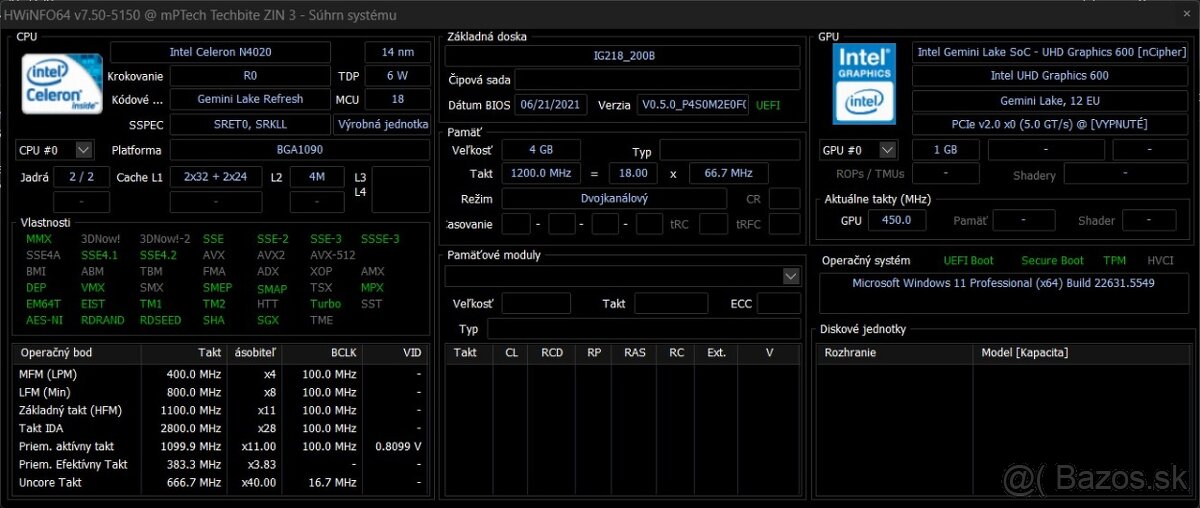
Task: Click the Model [Kapacita] column header
Action: [1024, 352]
